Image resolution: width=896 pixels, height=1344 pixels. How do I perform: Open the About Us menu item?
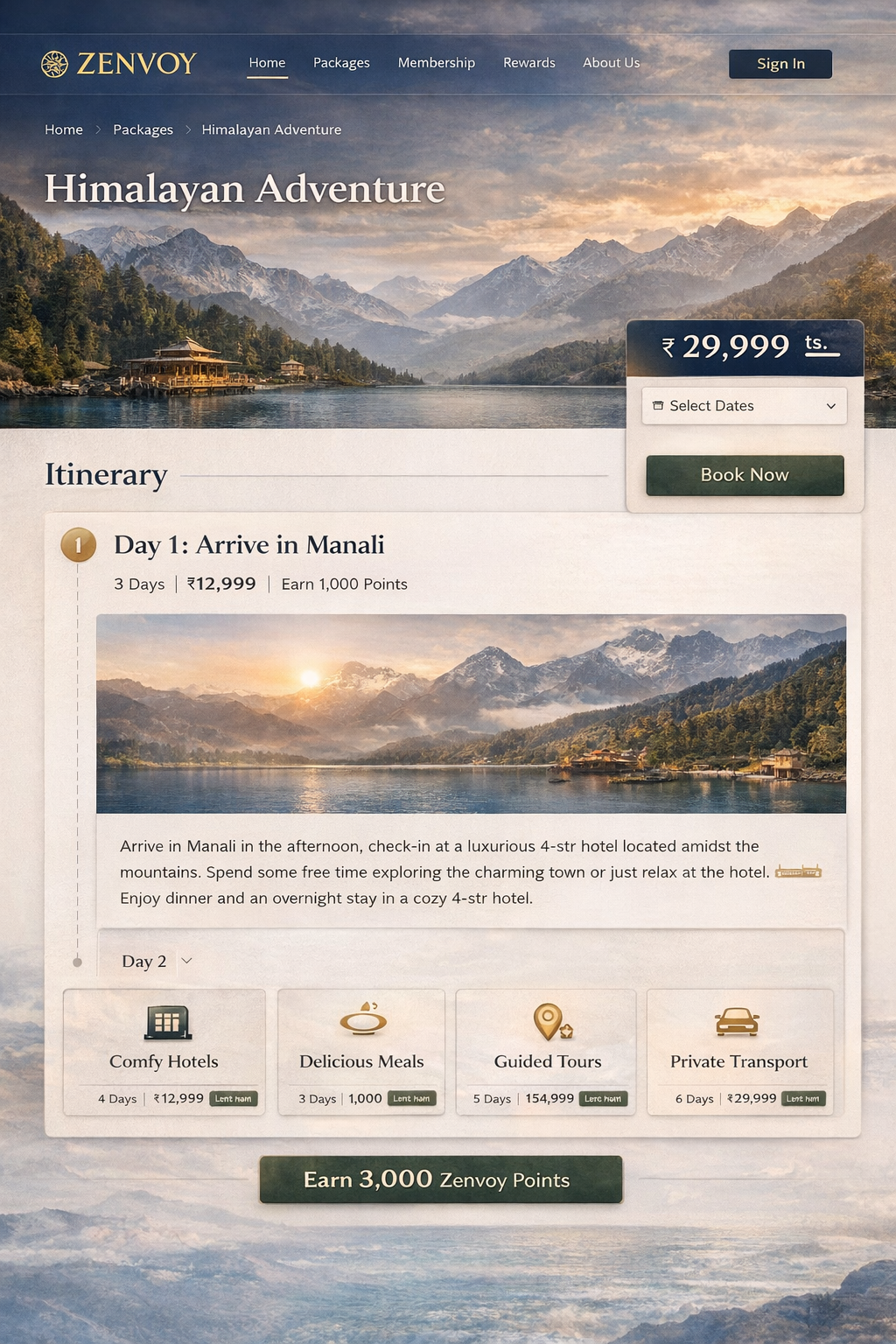(612, 63)
